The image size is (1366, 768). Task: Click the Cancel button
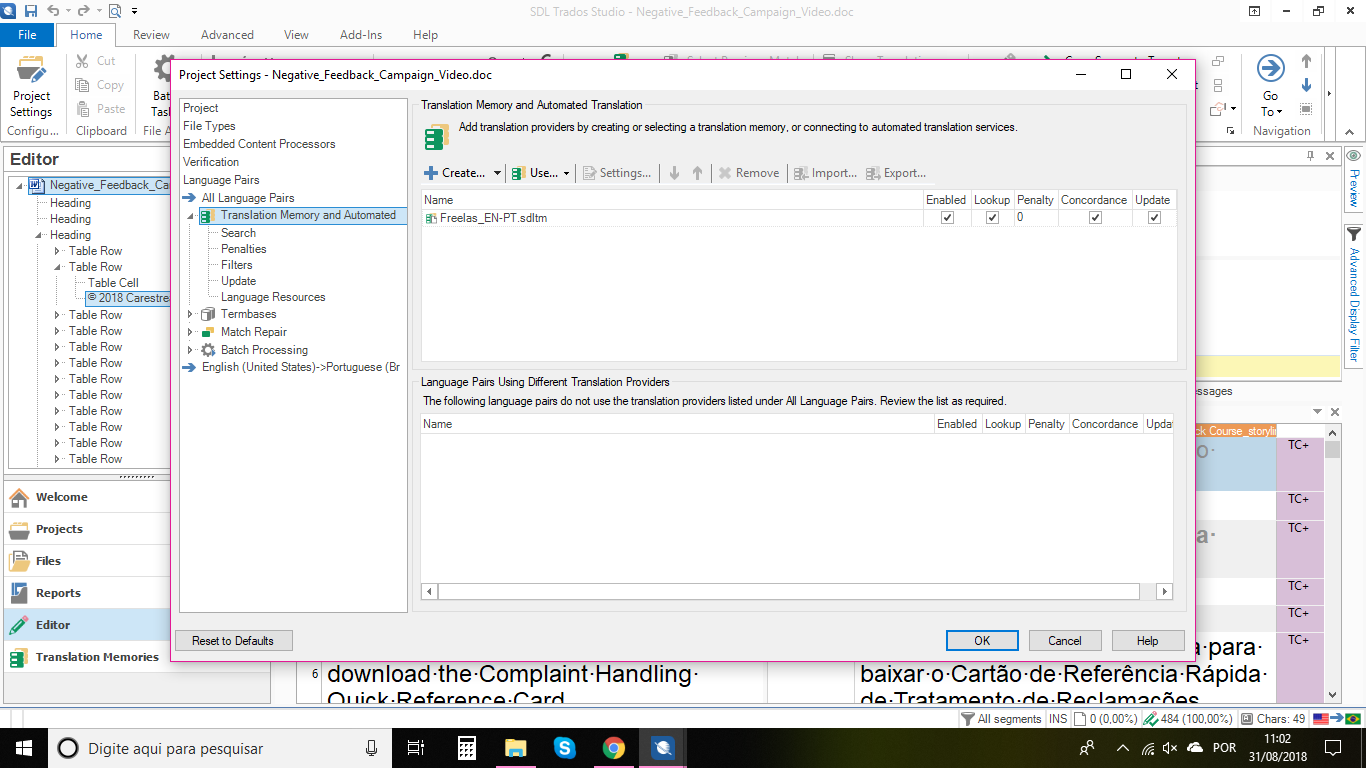[1065, 641]
